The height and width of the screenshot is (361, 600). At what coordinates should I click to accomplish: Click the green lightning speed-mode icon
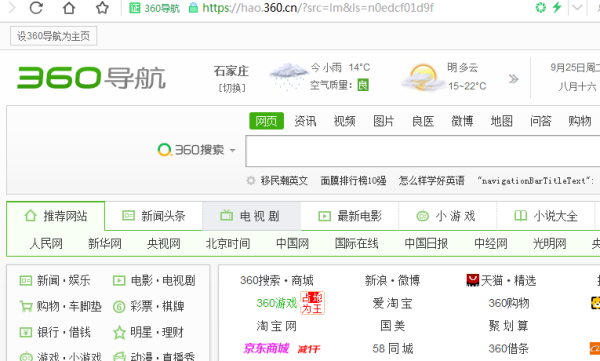point(557,7)
